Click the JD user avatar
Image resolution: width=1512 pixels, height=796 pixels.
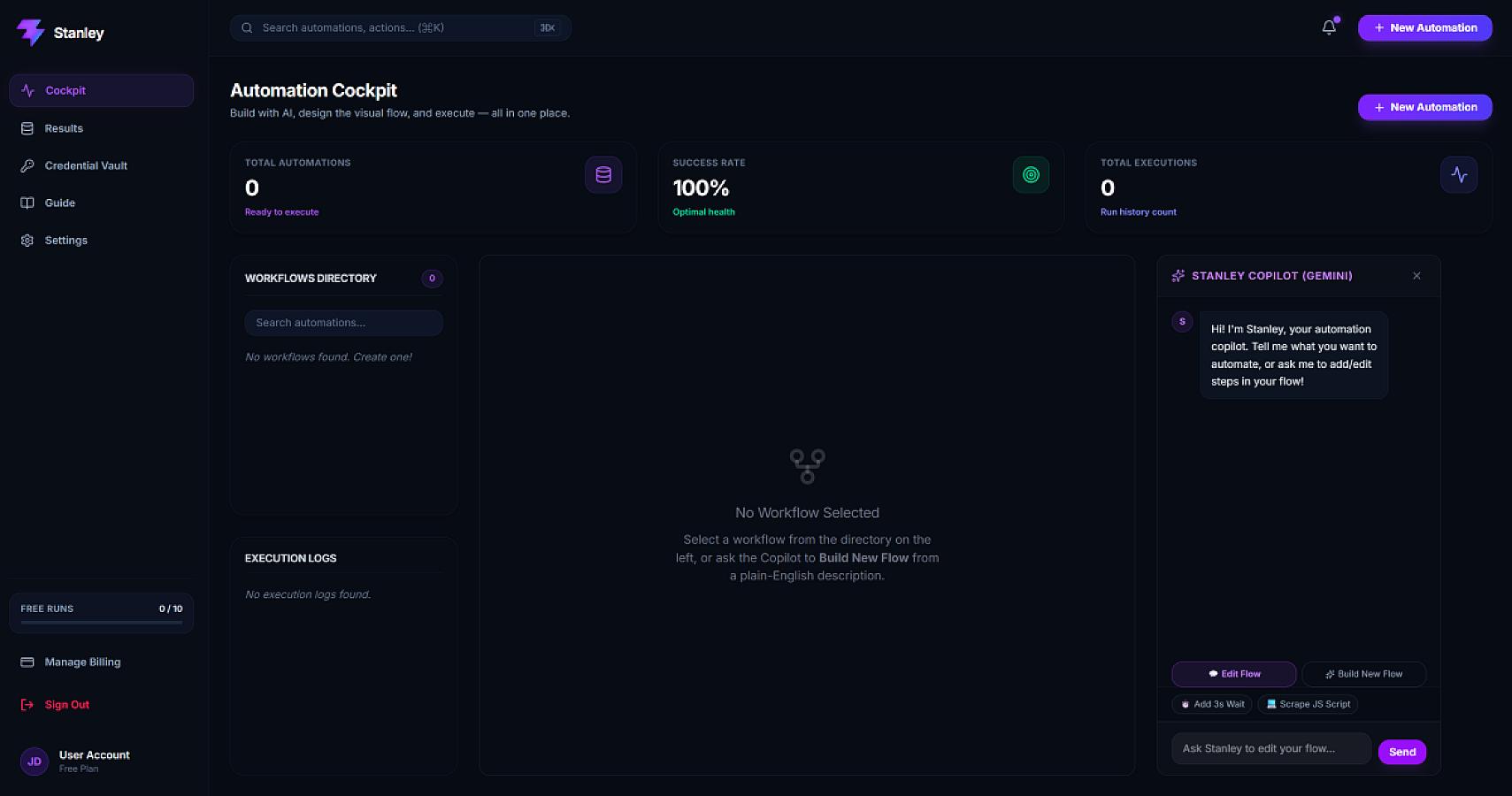[x=35, y=762]
